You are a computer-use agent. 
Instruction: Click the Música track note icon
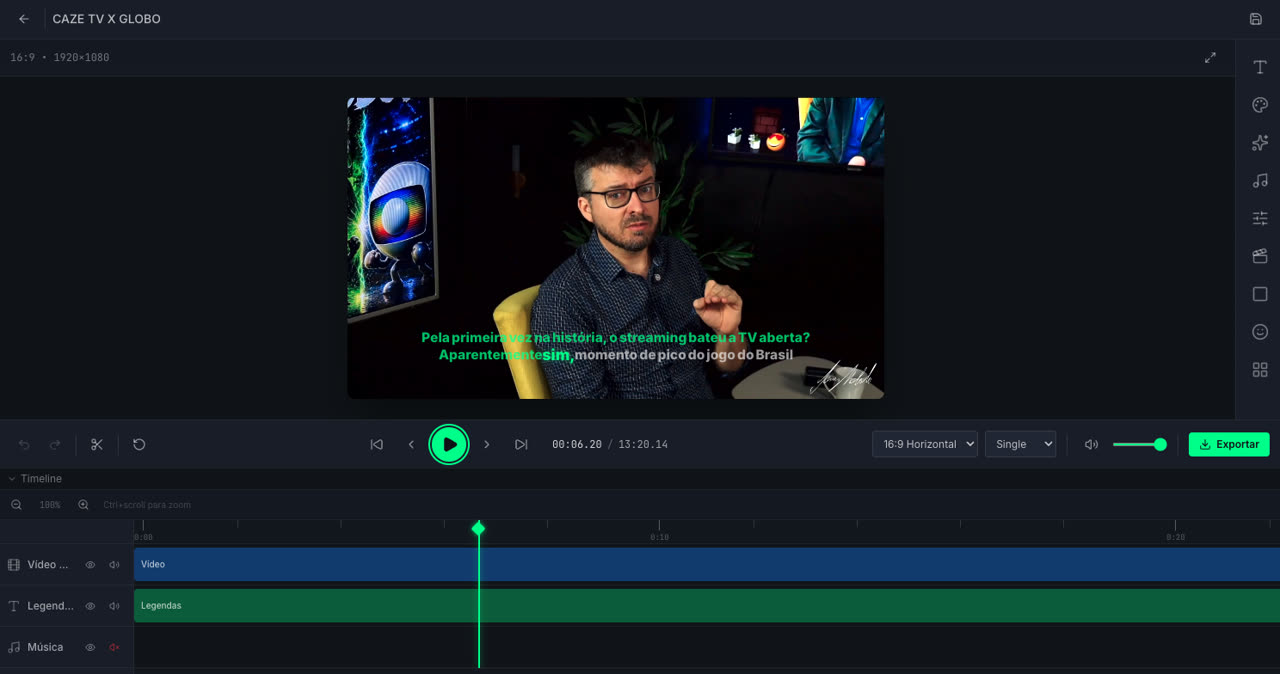pos(14,647)
